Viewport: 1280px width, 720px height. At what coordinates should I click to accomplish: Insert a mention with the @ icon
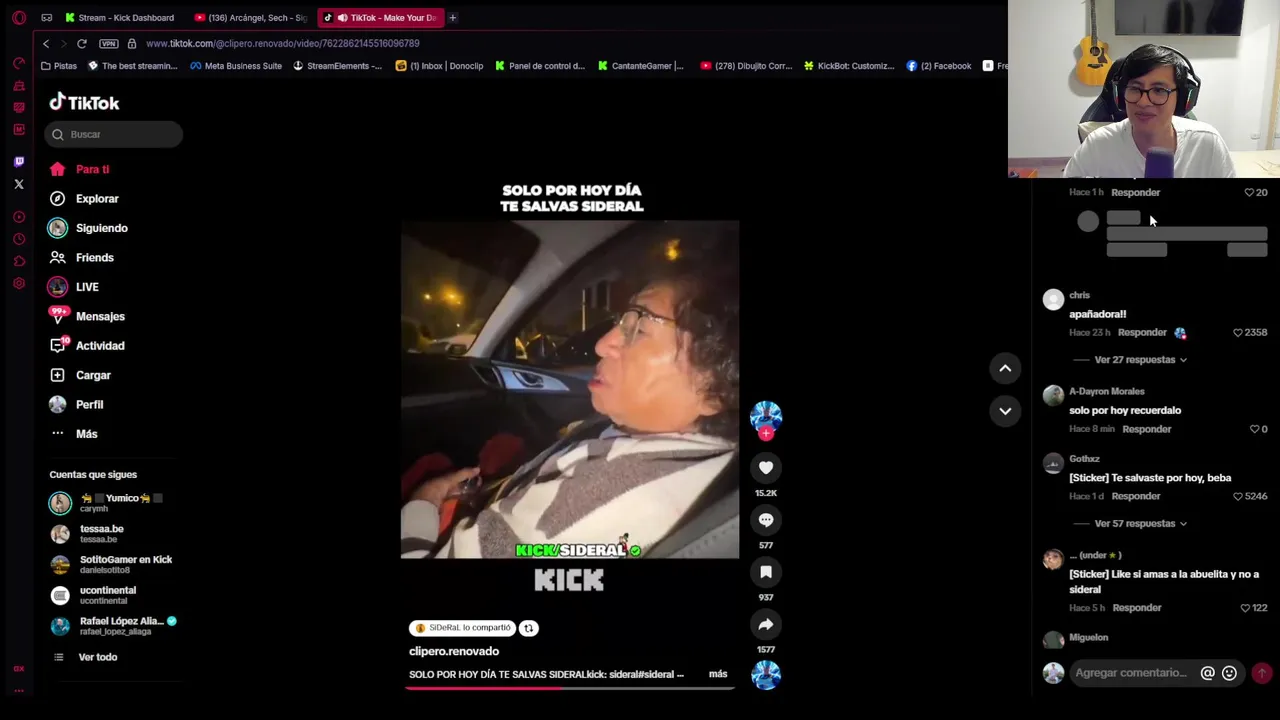pos(1207,673)
